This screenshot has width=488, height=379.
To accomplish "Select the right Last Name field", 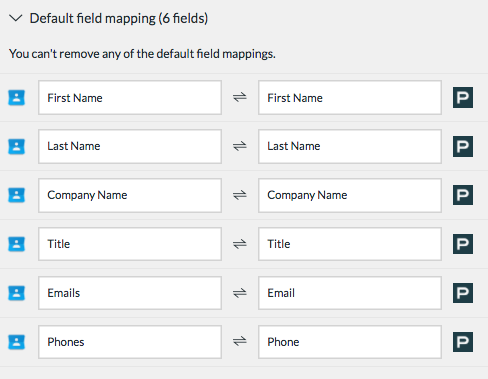I will tap(350, 147).
